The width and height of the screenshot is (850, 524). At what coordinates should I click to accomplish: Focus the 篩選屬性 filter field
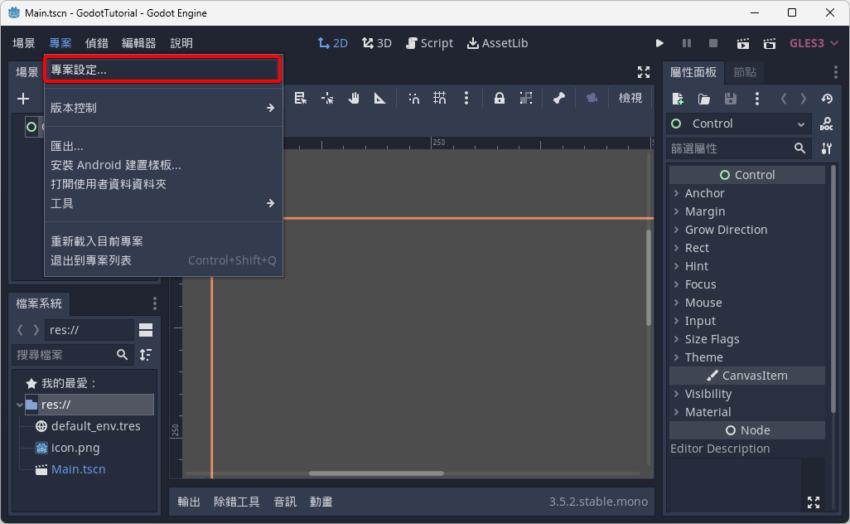[x=737, y=148]
